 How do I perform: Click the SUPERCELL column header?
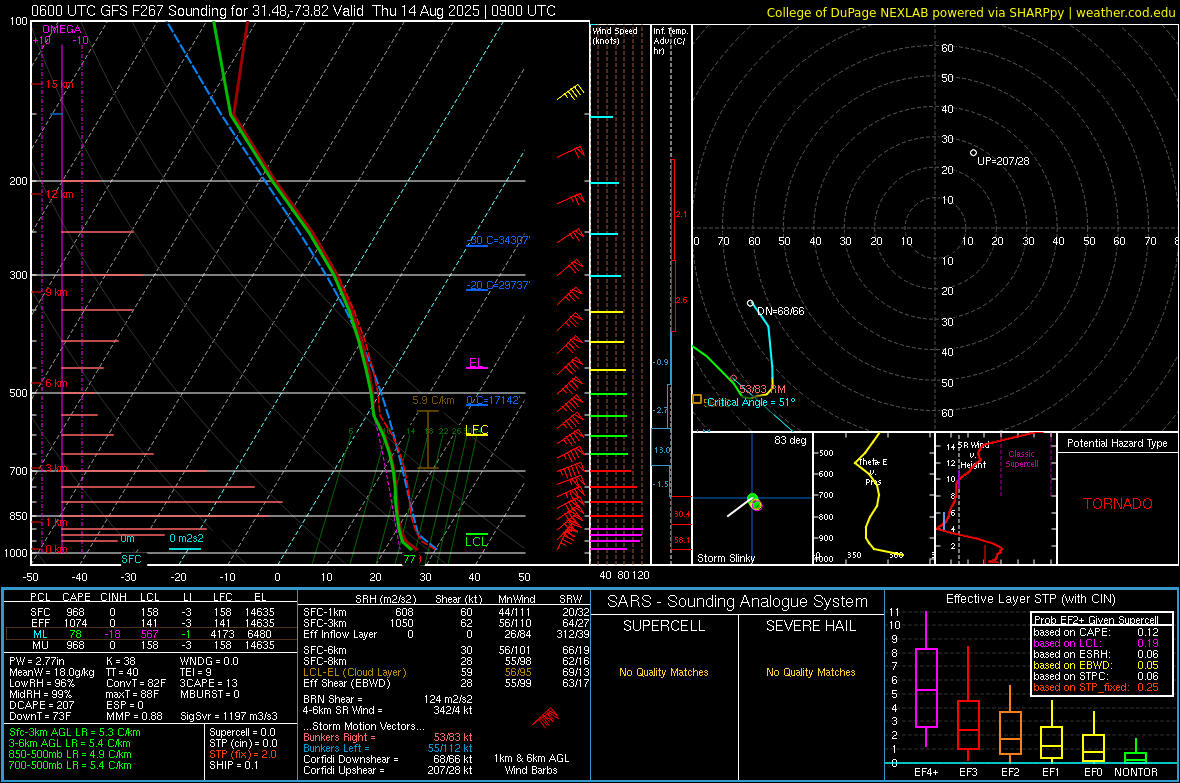pos(664,626)
